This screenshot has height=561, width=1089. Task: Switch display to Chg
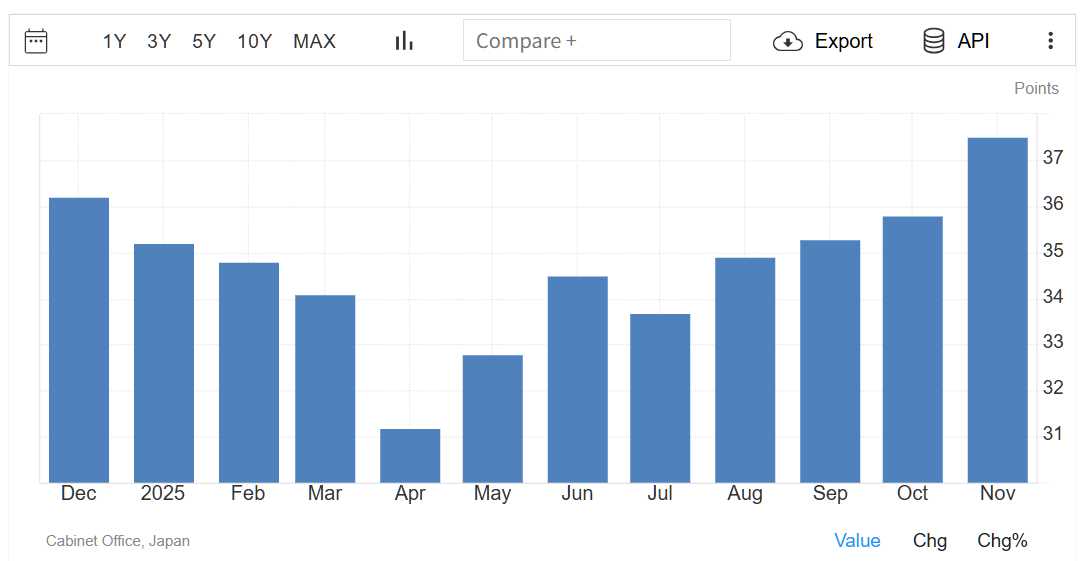click(x=930, y=541)
